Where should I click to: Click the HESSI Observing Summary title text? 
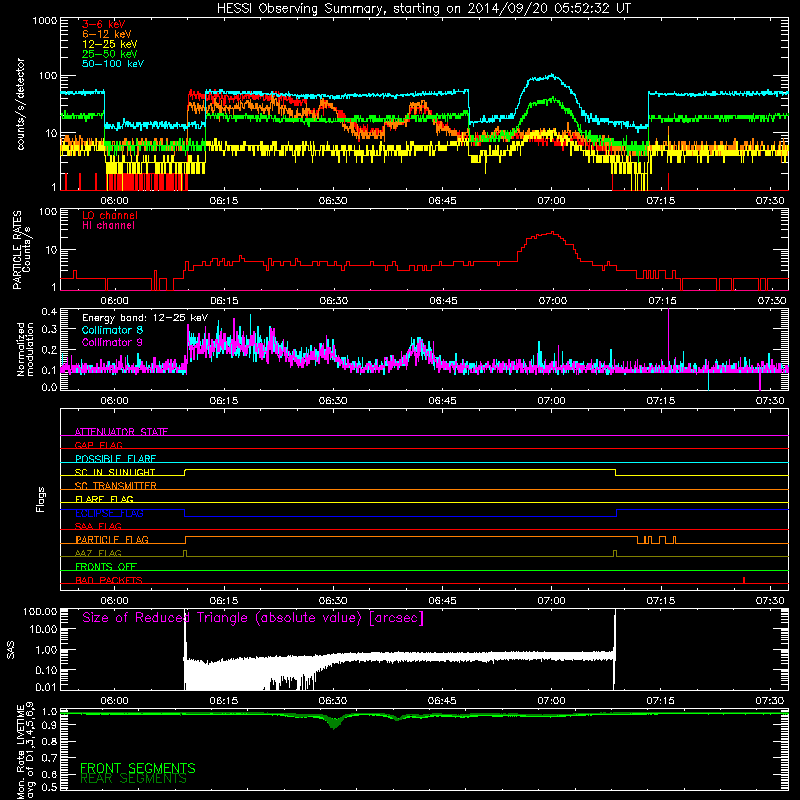pyautogui.click(x=423, y=9)
